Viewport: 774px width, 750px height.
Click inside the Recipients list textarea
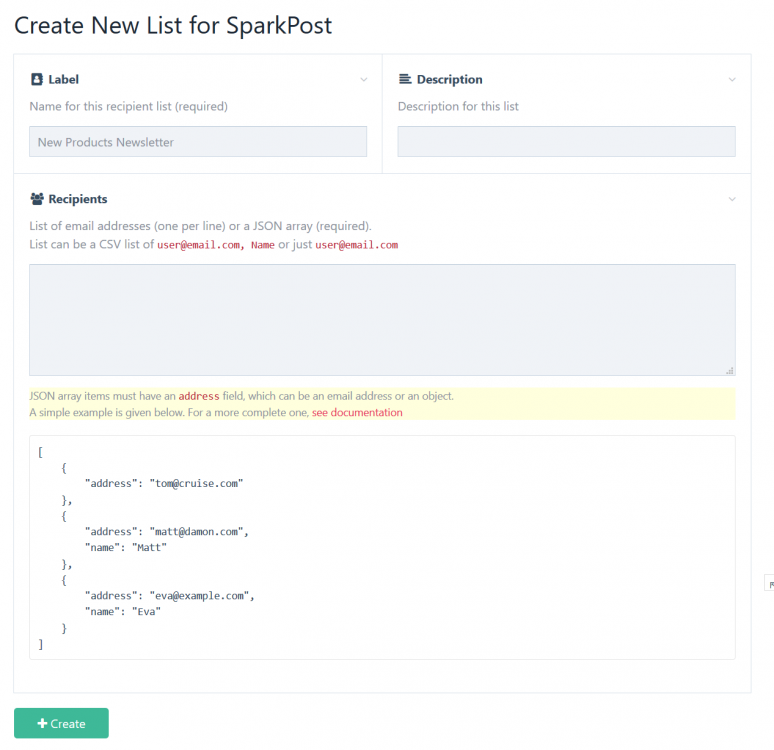coord(382,320)
